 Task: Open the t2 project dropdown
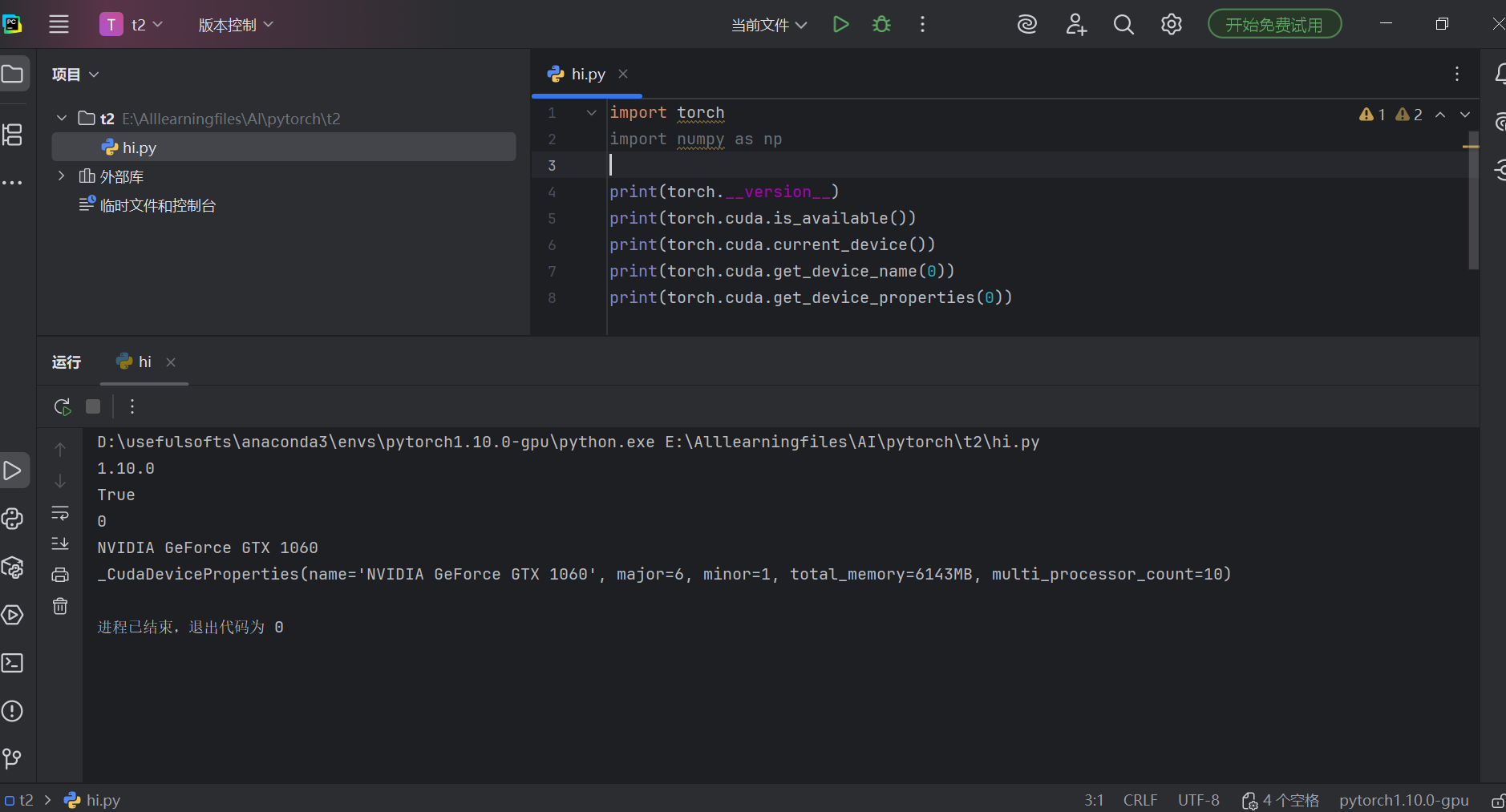(x=132, y=24)
